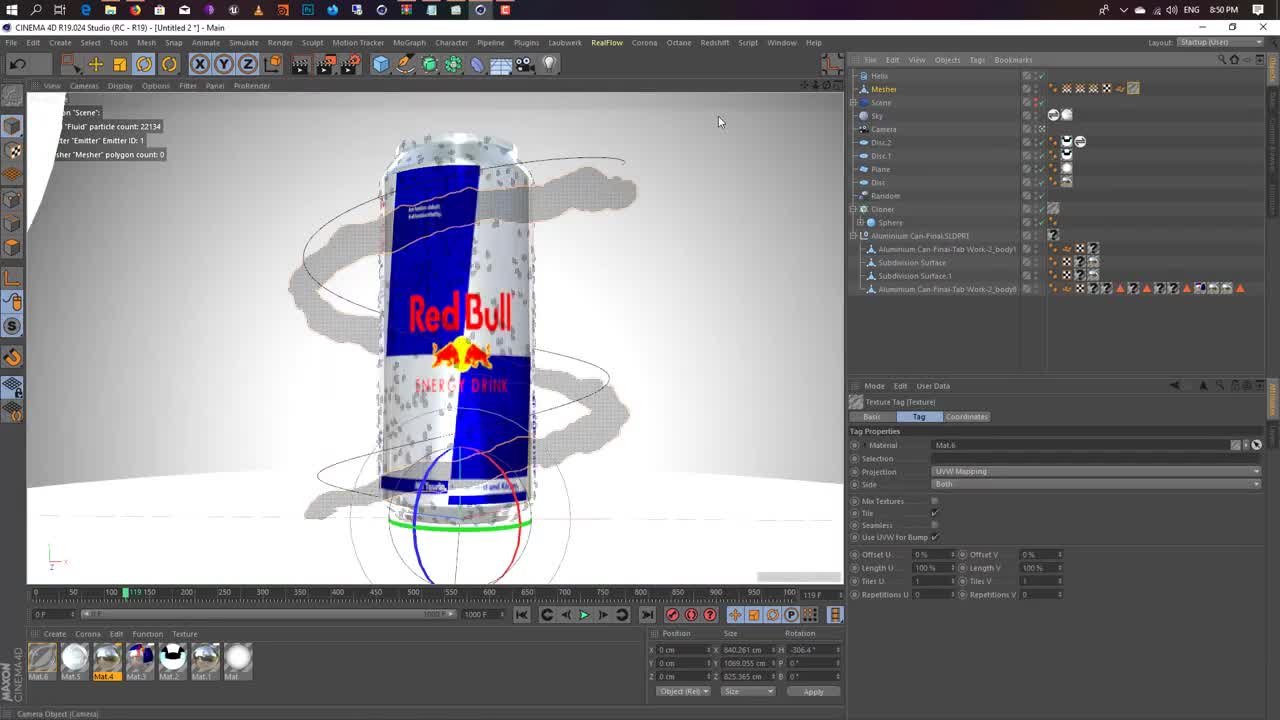Viewport: 1280px width, 720px height.
Task: Go to end of animation
Action: [x=647, y=615]
